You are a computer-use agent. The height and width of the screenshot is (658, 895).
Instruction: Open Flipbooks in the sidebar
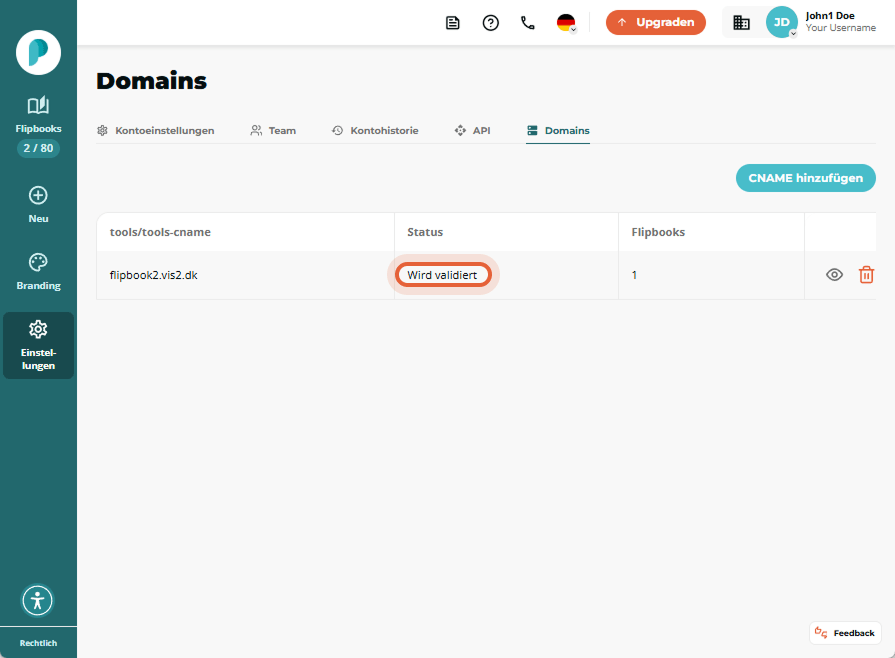(x=38, y=115)
